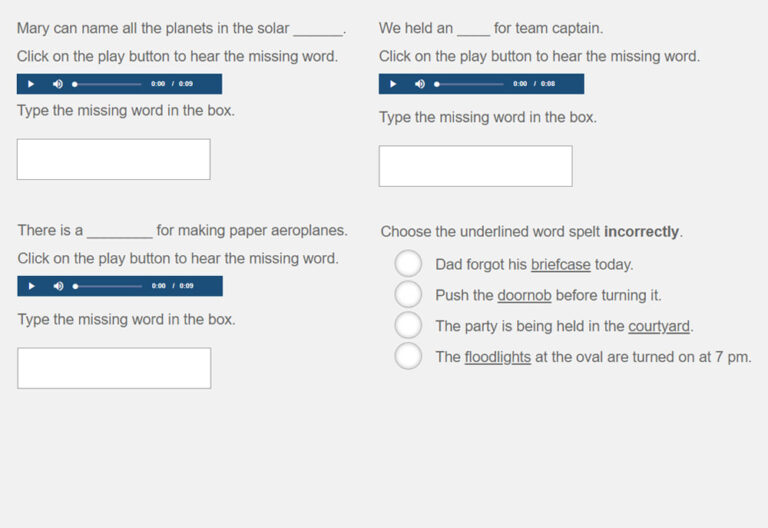Click the underlined word courtyard

click(x=659, y=326)
